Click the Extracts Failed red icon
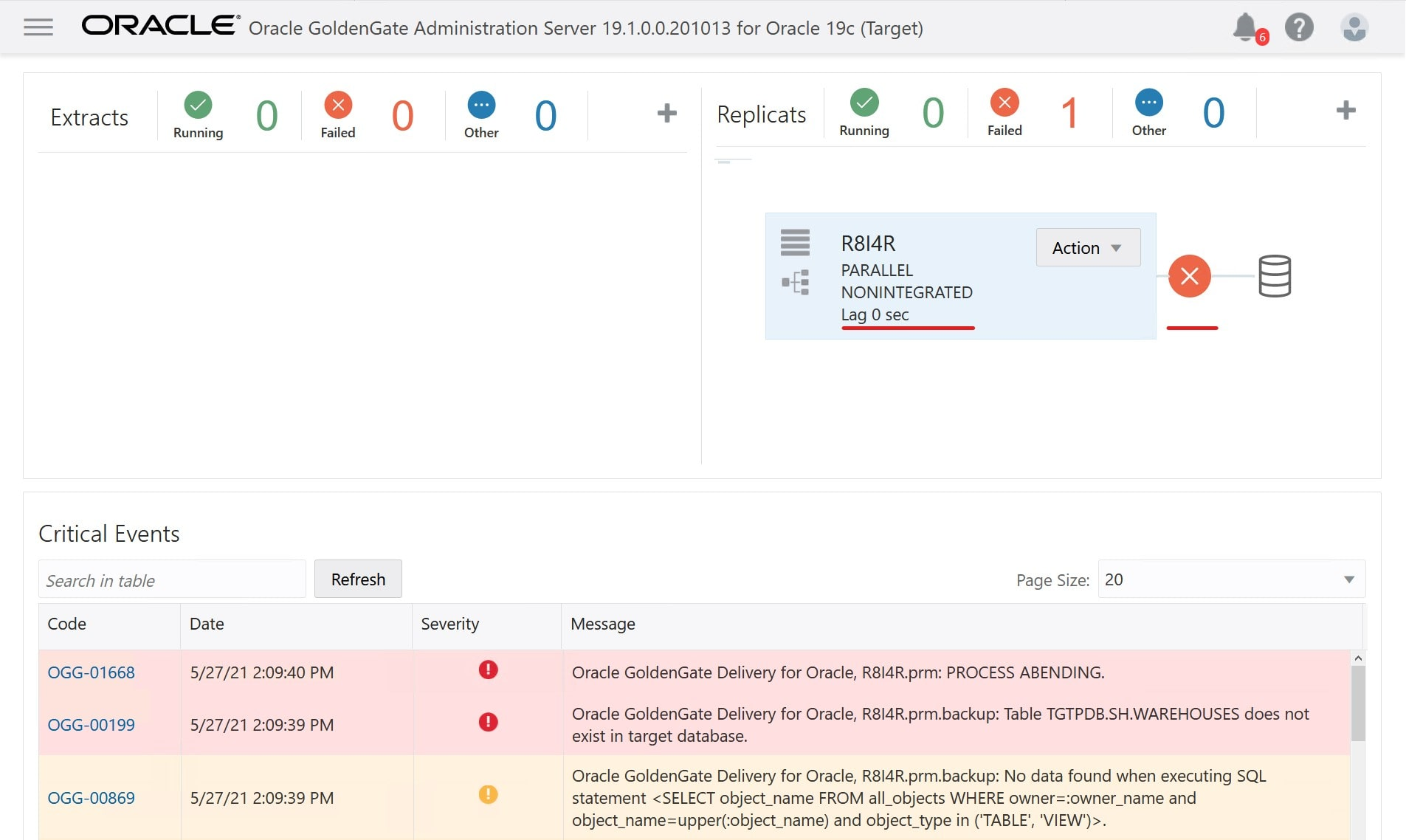 338,105
